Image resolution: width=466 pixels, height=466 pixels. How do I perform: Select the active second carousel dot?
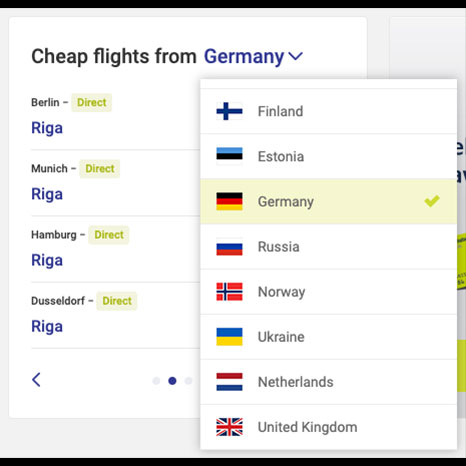[x=172, y=381]
